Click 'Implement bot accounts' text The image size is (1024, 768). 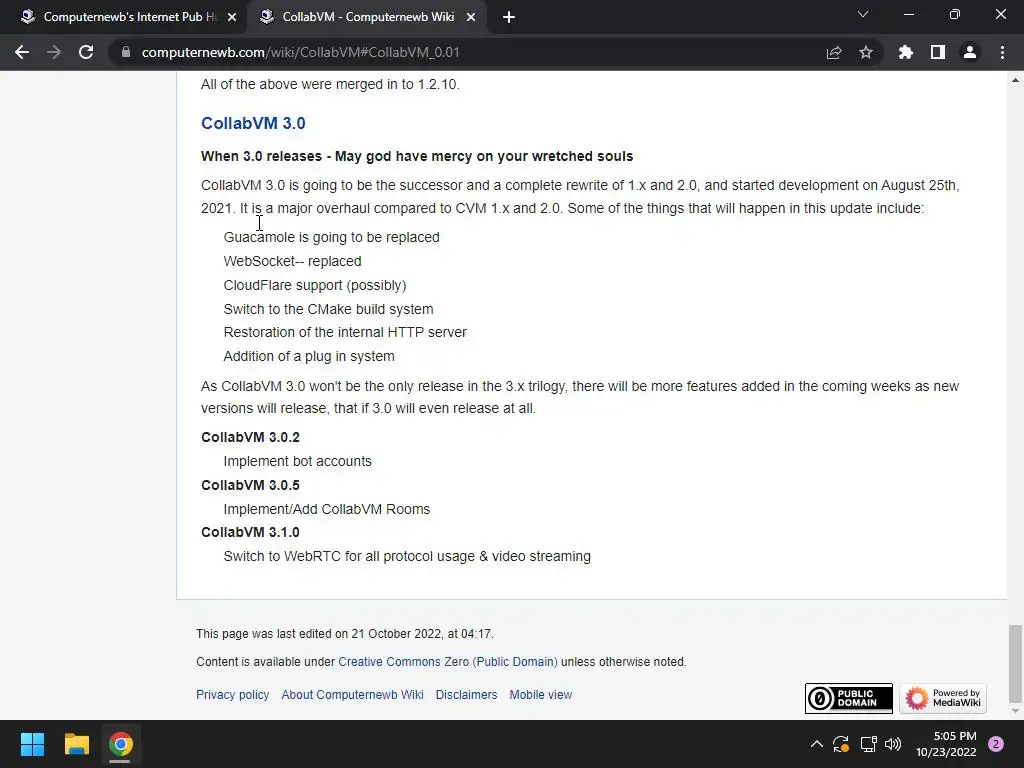pos(298,461)
